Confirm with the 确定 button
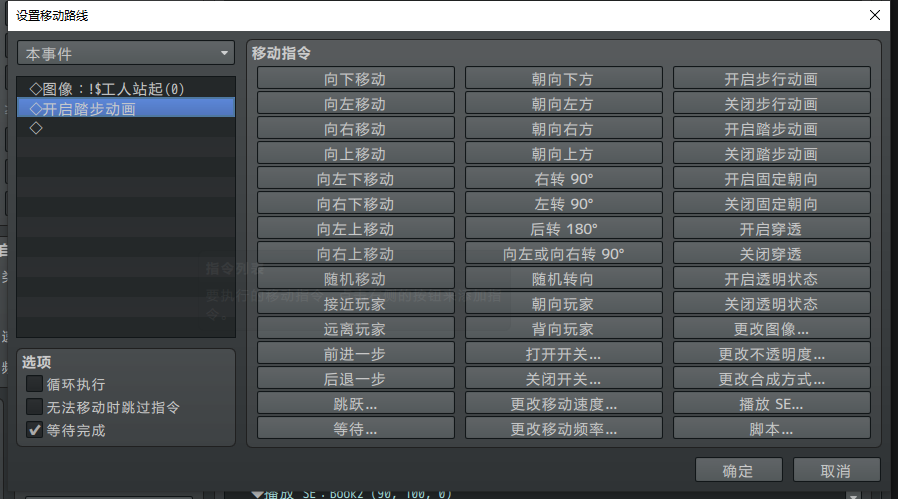Viewport: 898px width, 499px height. pos(738,470)
